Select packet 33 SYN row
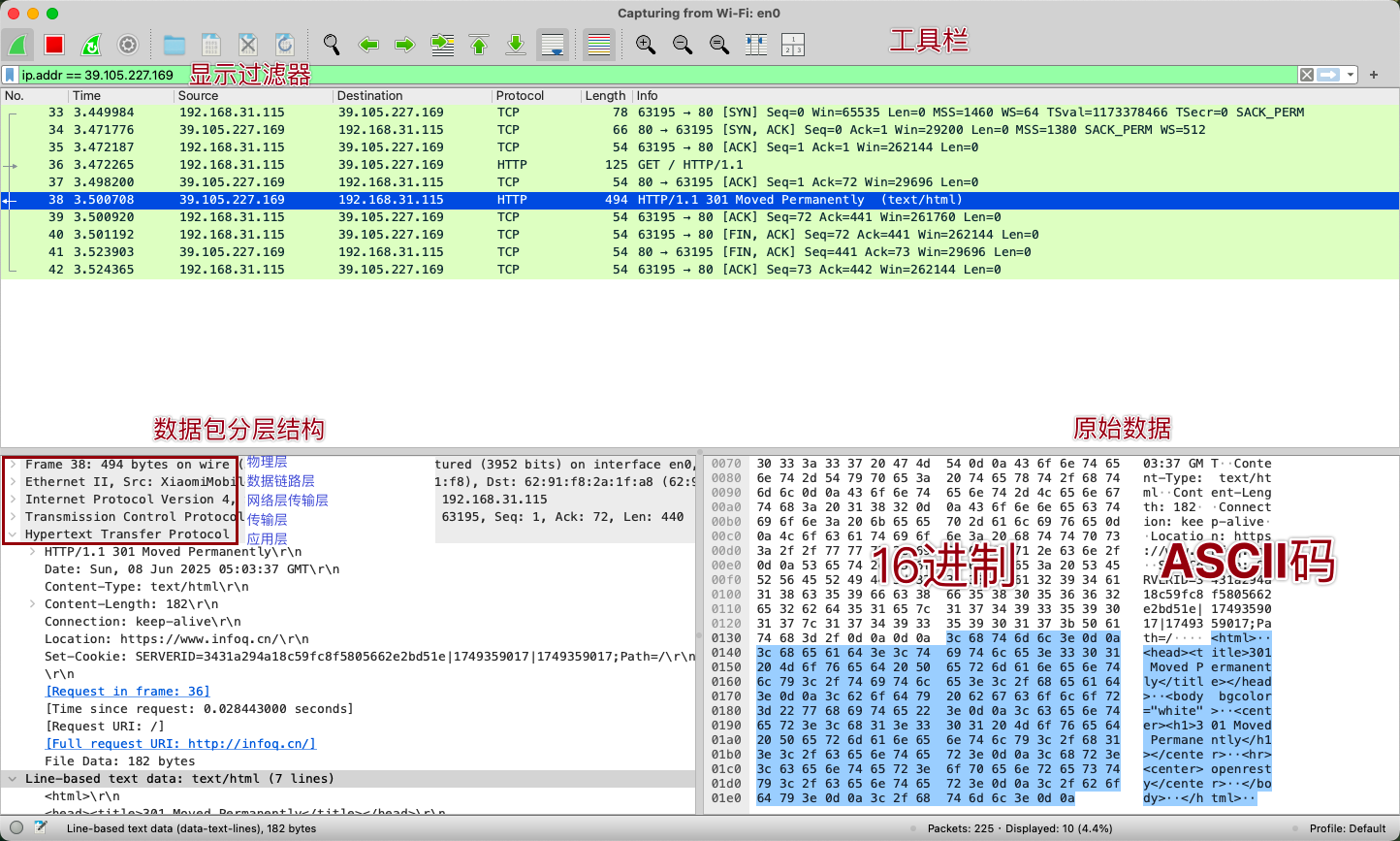Screen dimensions: 1400x841 700,113
